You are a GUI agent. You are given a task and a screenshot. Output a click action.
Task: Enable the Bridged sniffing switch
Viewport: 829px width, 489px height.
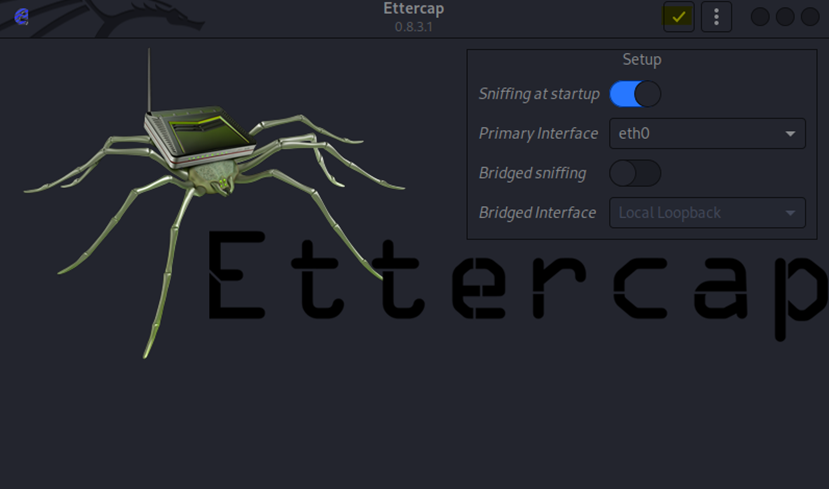click(635, 173)
